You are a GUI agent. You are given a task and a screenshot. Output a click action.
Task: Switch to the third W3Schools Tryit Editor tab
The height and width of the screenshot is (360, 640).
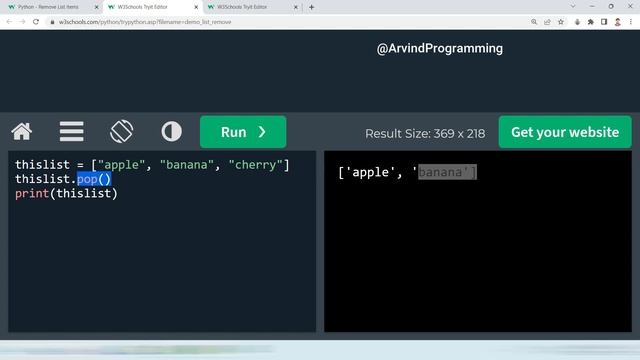242,7
